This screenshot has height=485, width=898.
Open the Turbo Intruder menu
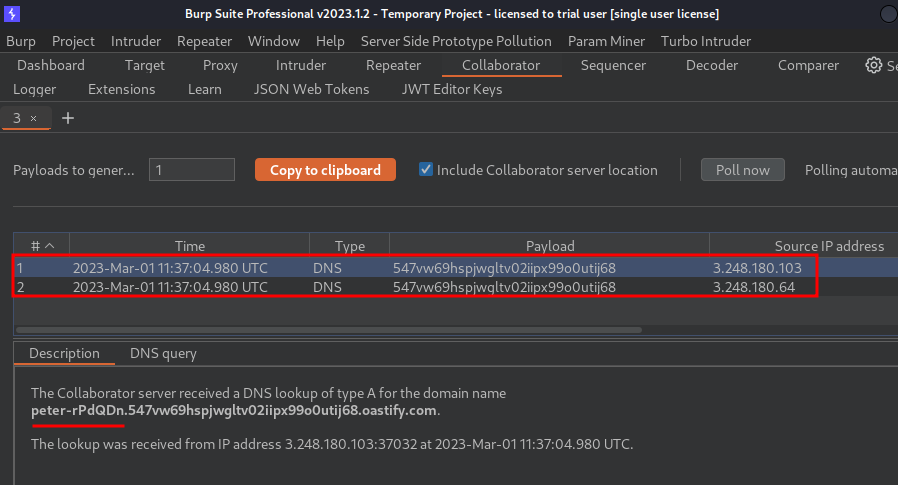tap(706, 41)
